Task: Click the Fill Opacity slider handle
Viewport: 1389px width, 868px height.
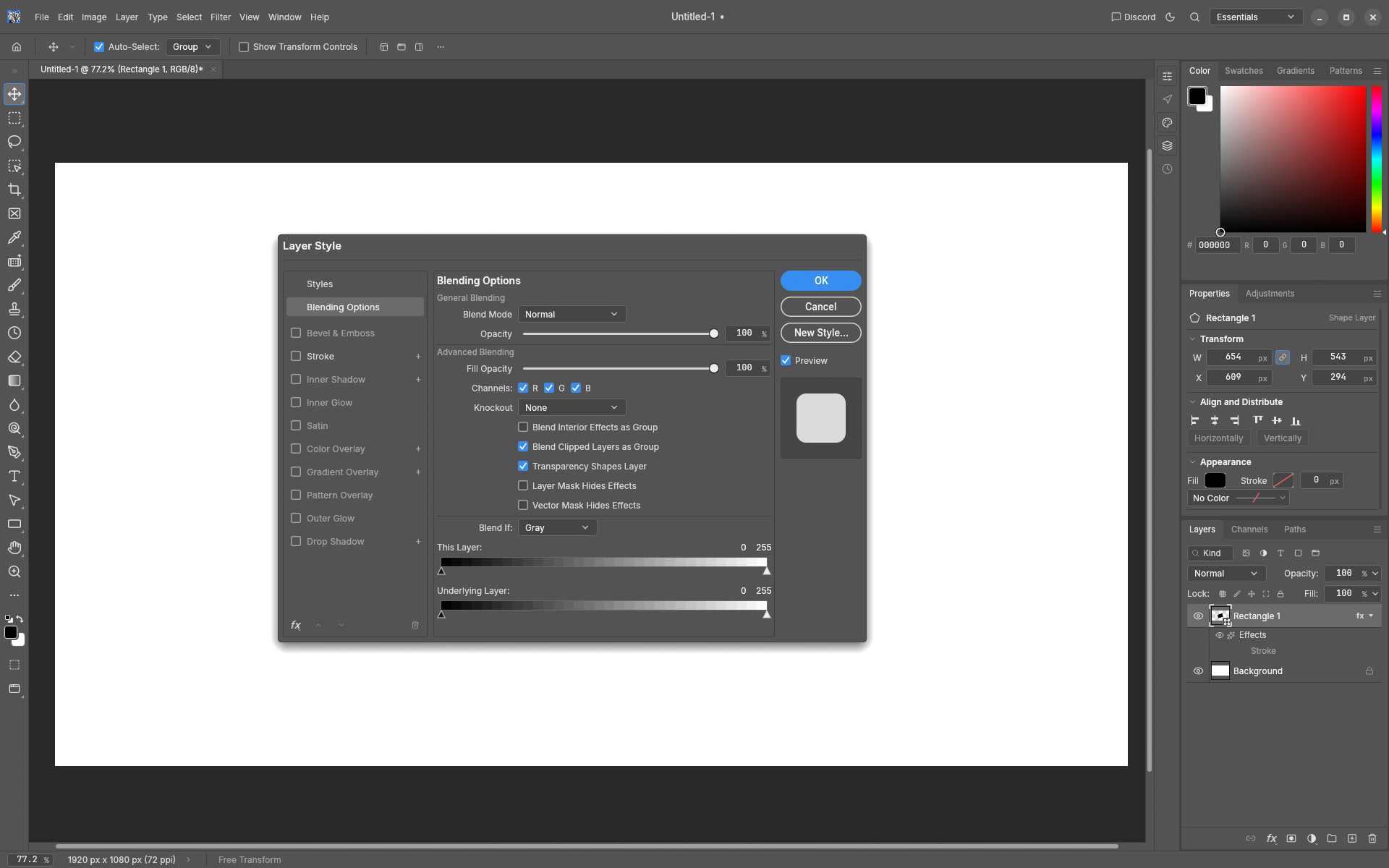Action: [x=714, y=368]
